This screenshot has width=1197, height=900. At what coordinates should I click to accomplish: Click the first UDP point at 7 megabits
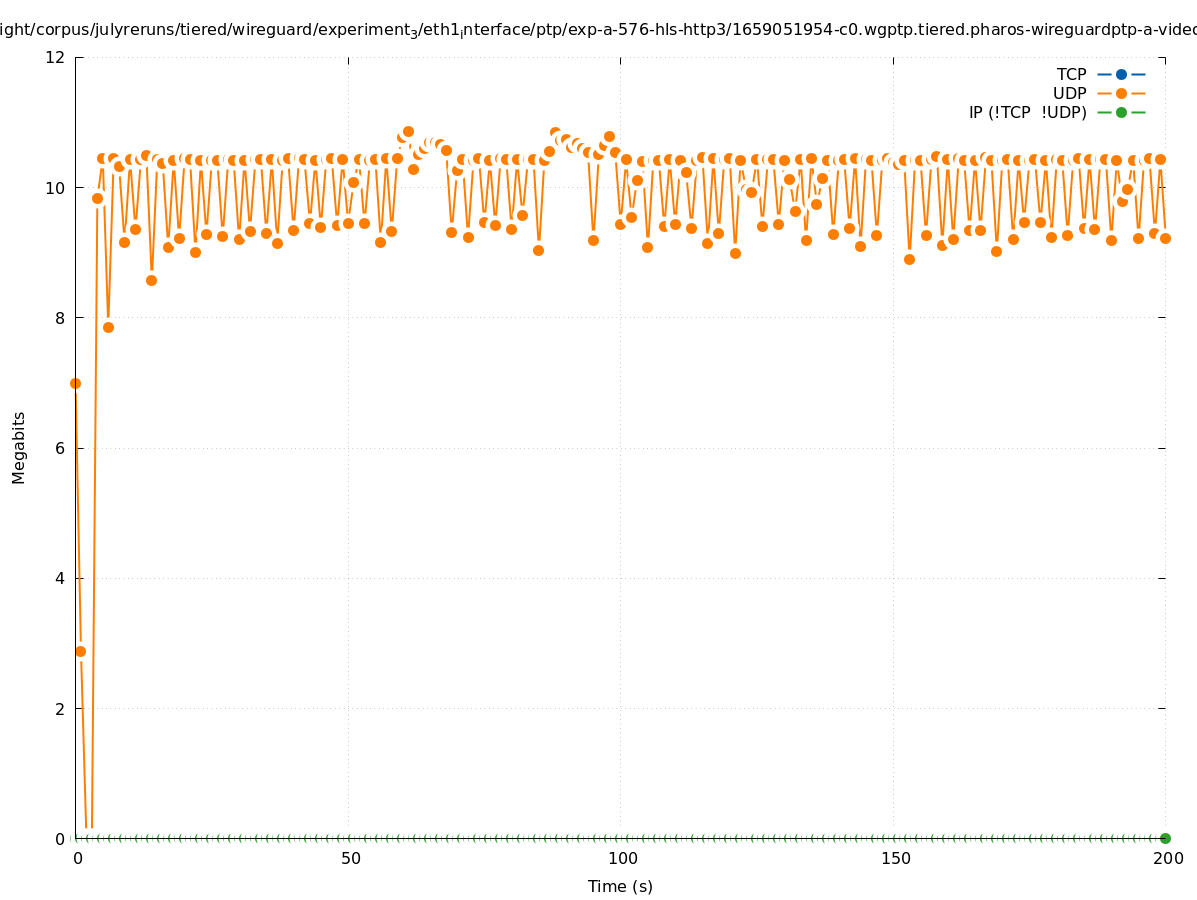(x=75, y=383)
